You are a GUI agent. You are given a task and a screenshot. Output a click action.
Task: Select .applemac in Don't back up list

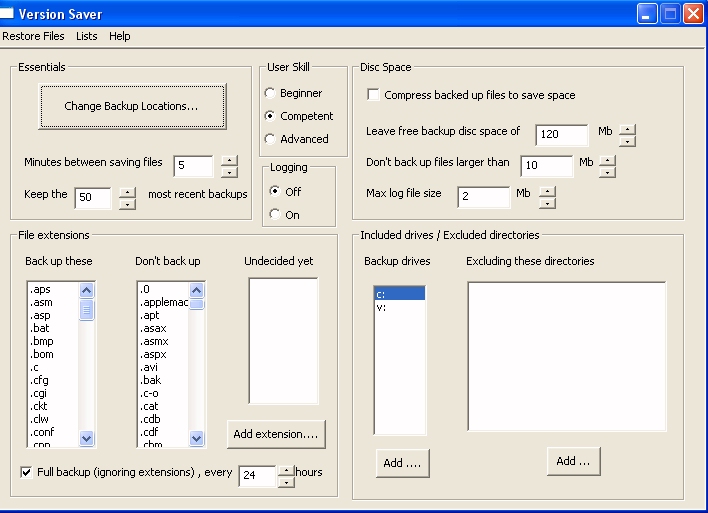[x=163, y=303]
